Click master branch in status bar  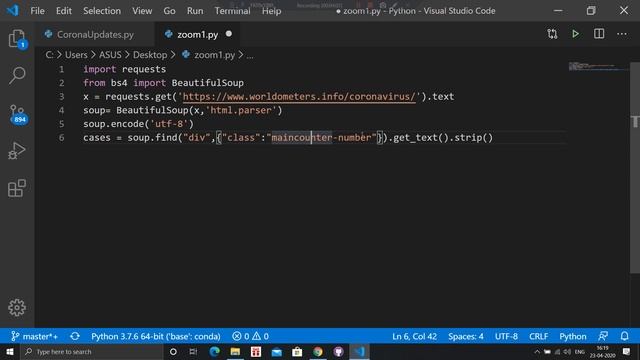[x=35, y=336]
